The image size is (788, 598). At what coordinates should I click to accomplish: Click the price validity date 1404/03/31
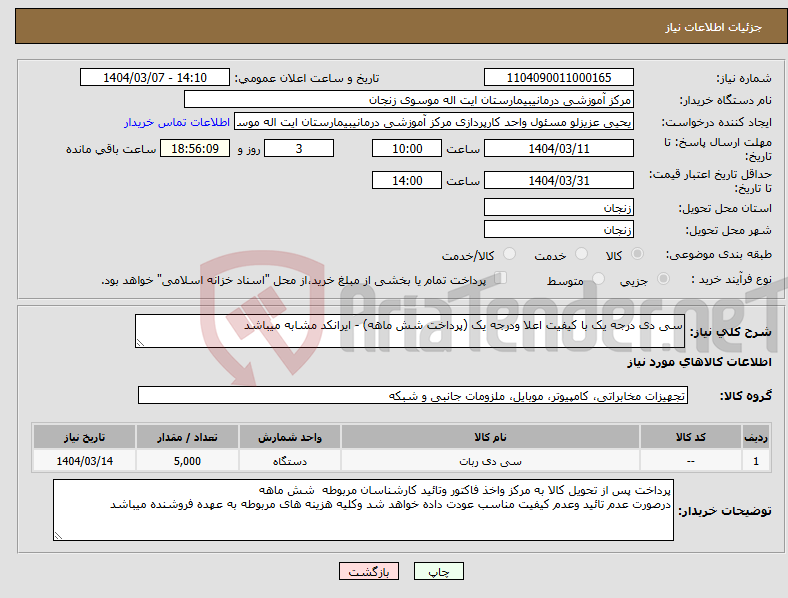tap(558, 180)
